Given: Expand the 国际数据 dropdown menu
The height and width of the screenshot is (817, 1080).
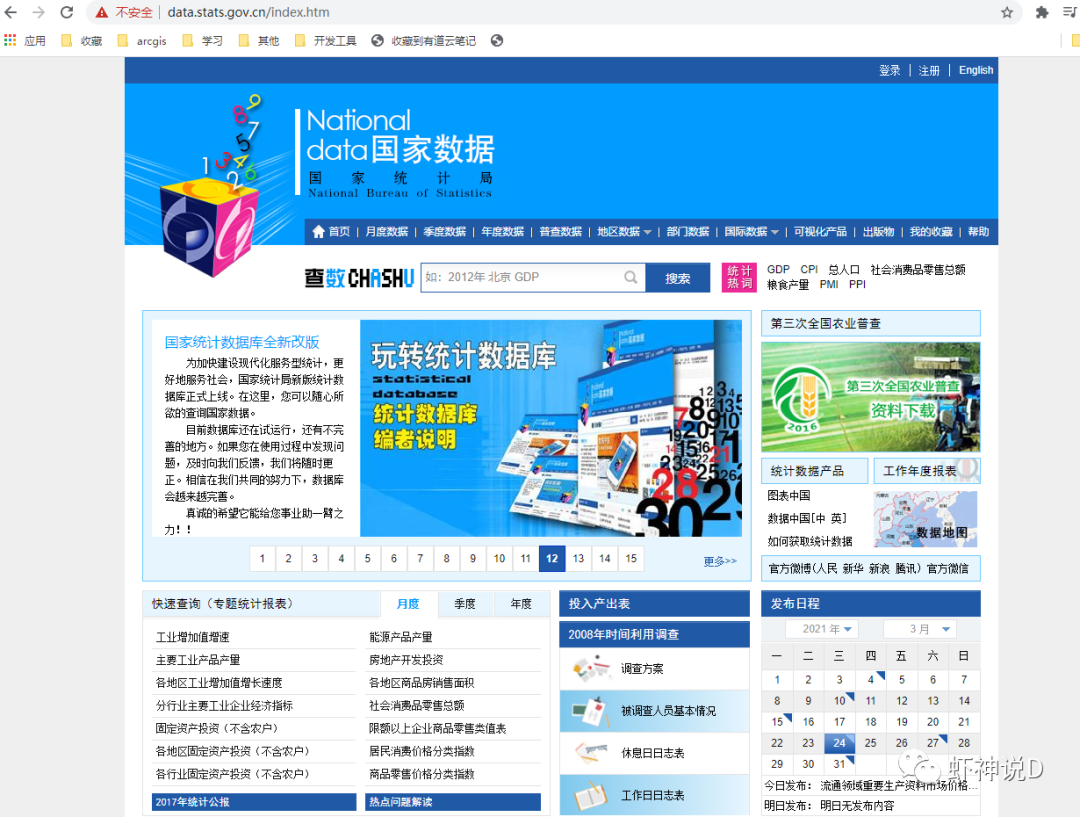Looking at the screenshot, I should point(751,231).
